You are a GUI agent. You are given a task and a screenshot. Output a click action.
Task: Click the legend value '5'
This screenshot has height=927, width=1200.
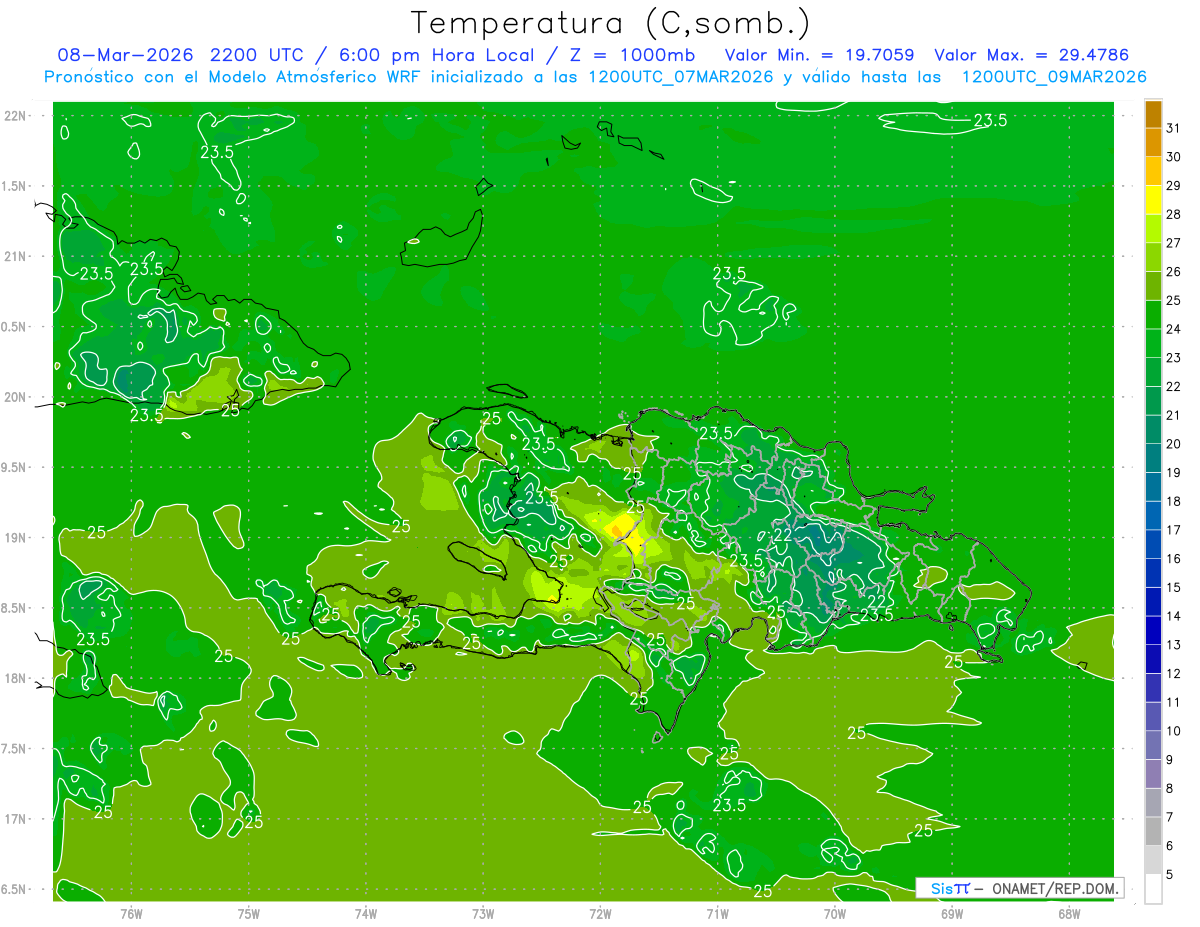coord(1170,875)
